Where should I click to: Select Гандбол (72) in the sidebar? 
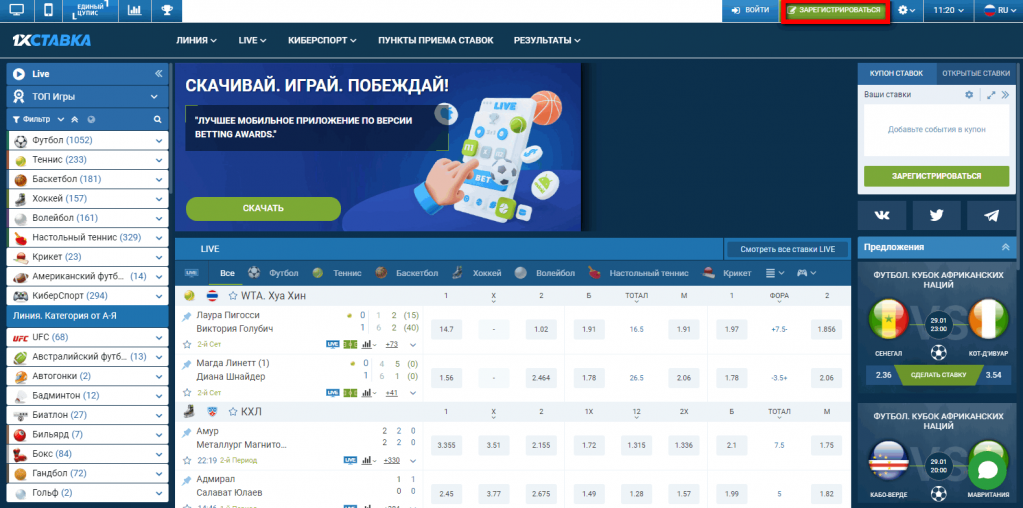[x=88, y=473]
